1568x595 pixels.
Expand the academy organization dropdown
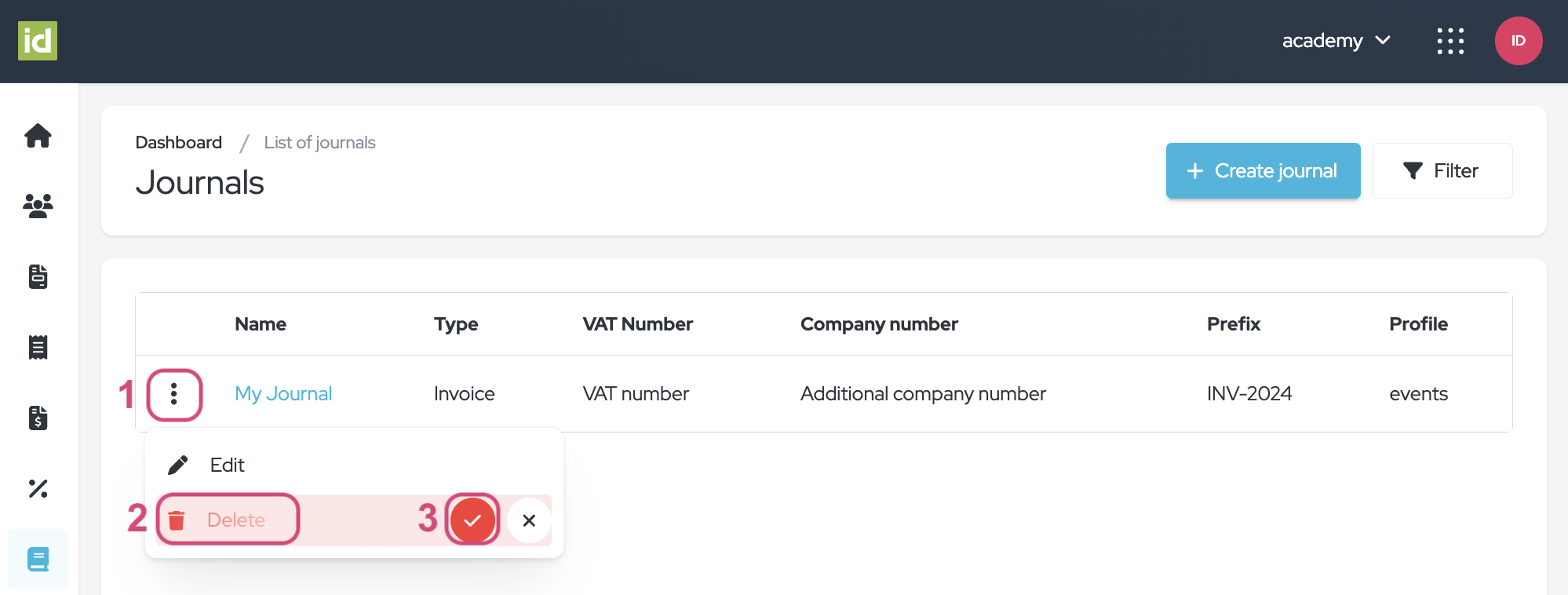(x=1336, y=41)
